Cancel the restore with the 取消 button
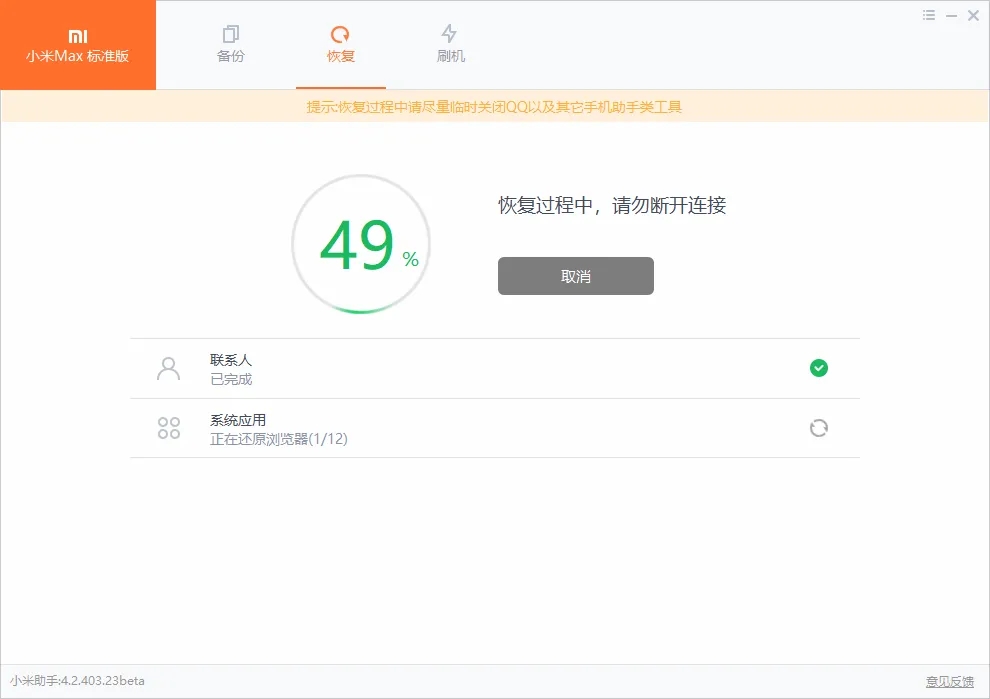990x699 pixels. point(575,276)
